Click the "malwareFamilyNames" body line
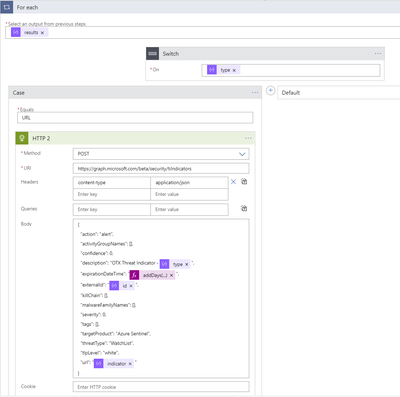This screenshot has width=400, height=397. coord(108,305)
